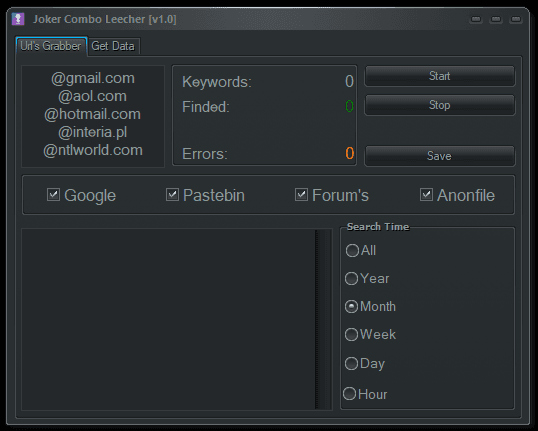Click the Stop button

(x=440, y=105)
